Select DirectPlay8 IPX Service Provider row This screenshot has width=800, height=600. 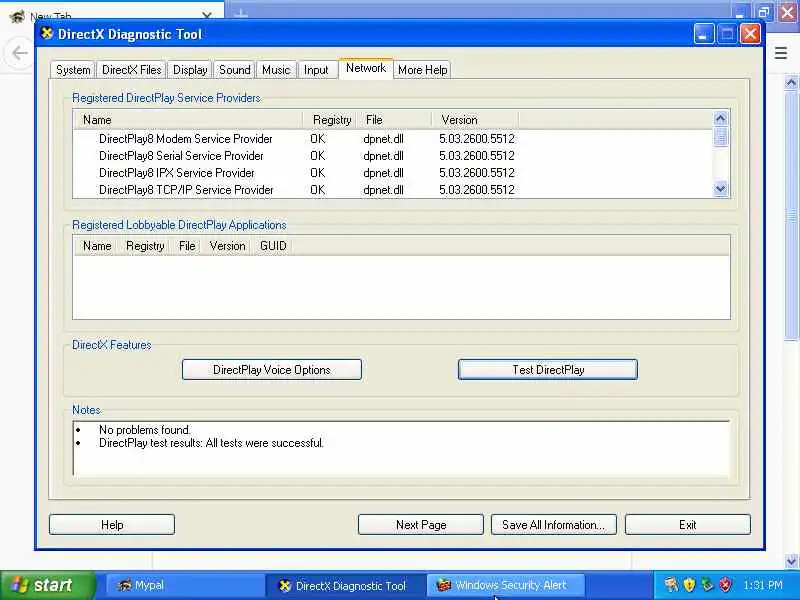(393, 173)
